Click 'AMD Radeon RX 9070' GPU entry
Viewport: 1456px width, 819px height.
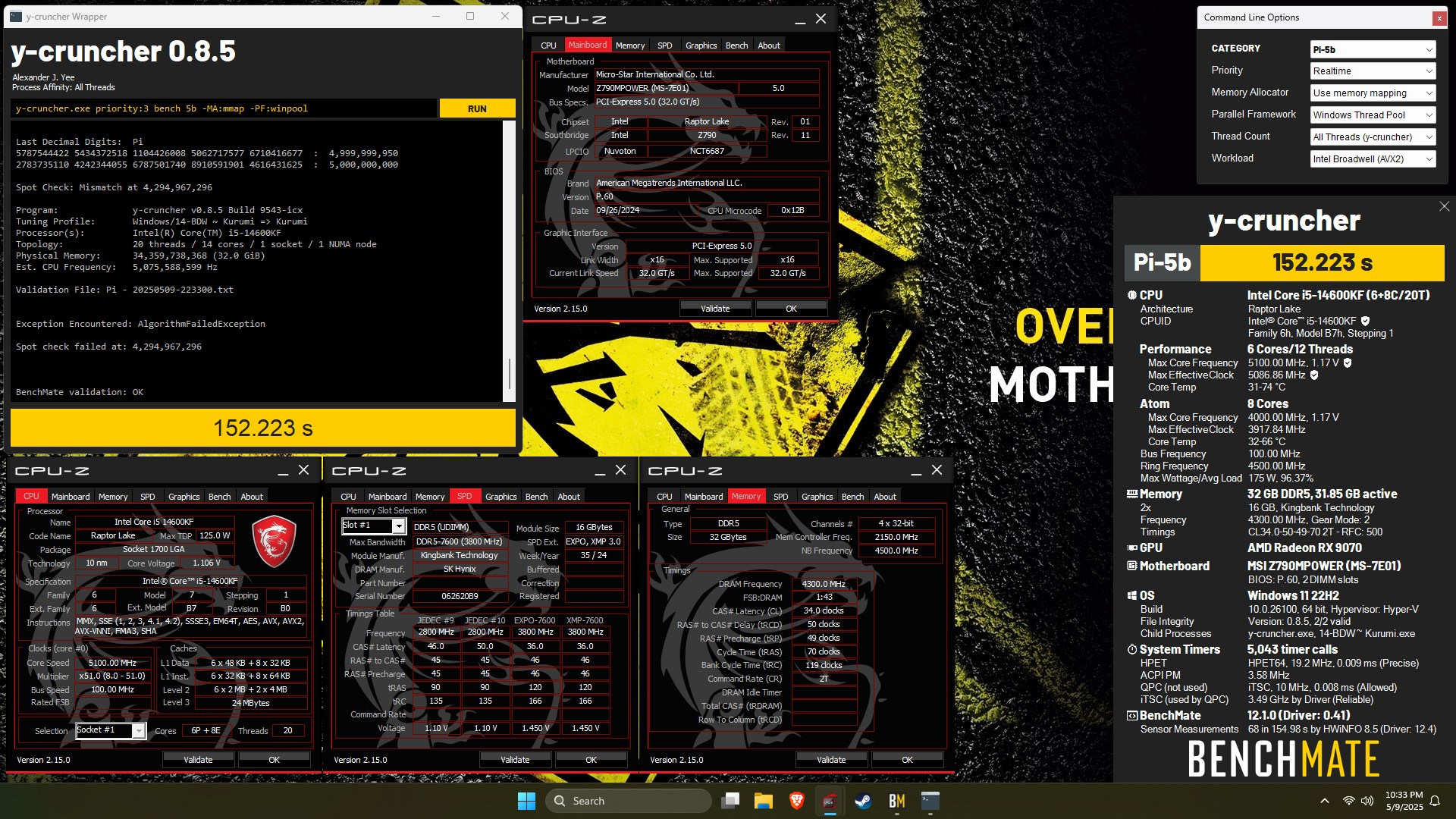pos(1304,548)
